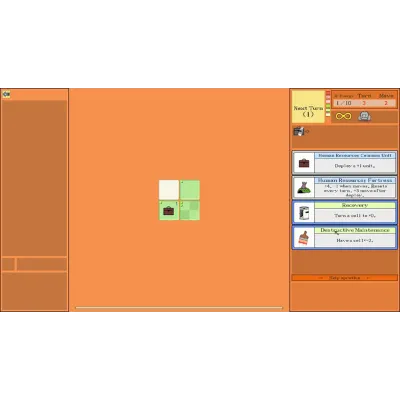
Task: Select the Human Resources Fortress card
Action: [x=344, y=188]
